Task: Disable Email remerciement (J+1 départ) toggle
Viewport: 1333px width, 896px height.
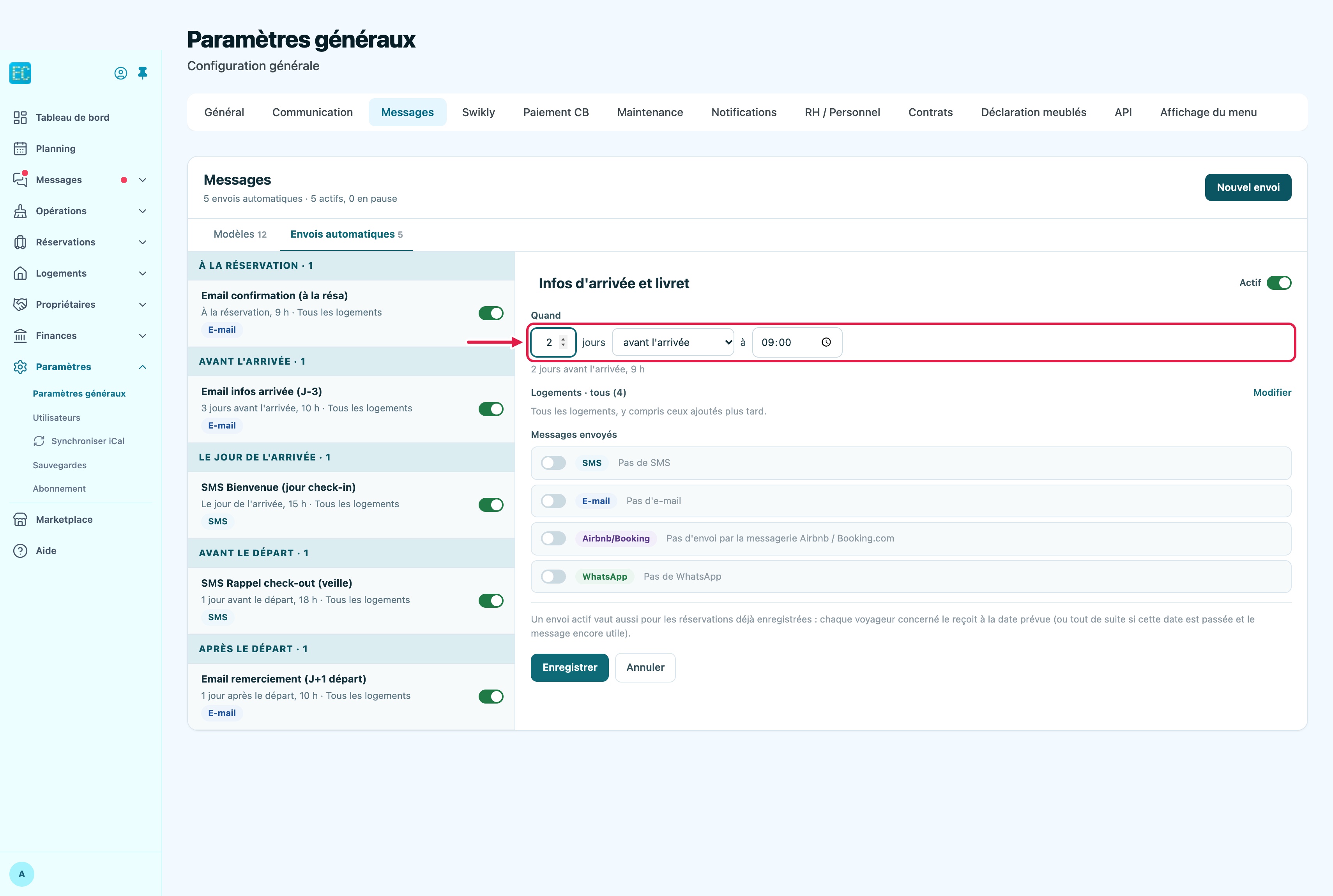Action: 490,697
